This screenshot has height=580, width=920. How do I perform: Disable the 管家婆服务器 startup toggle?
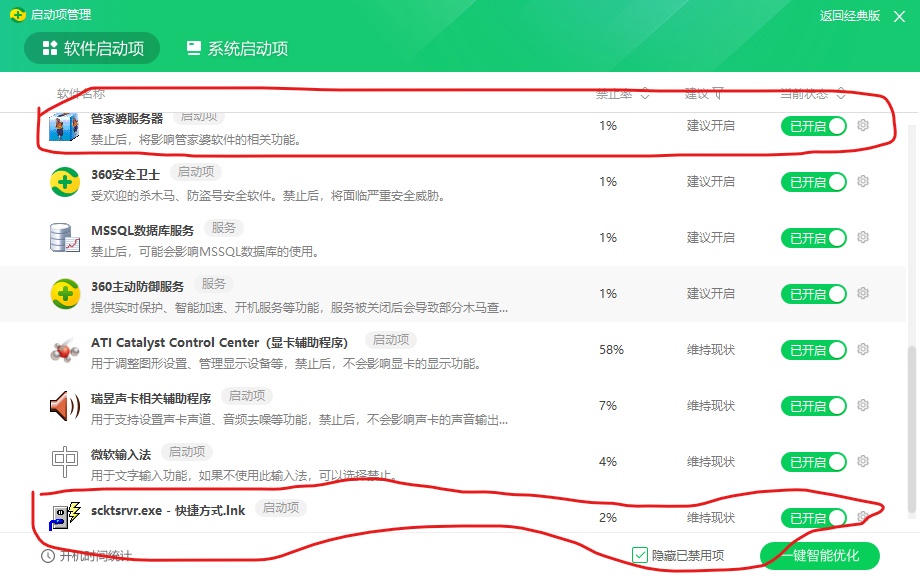click(814, 126)
